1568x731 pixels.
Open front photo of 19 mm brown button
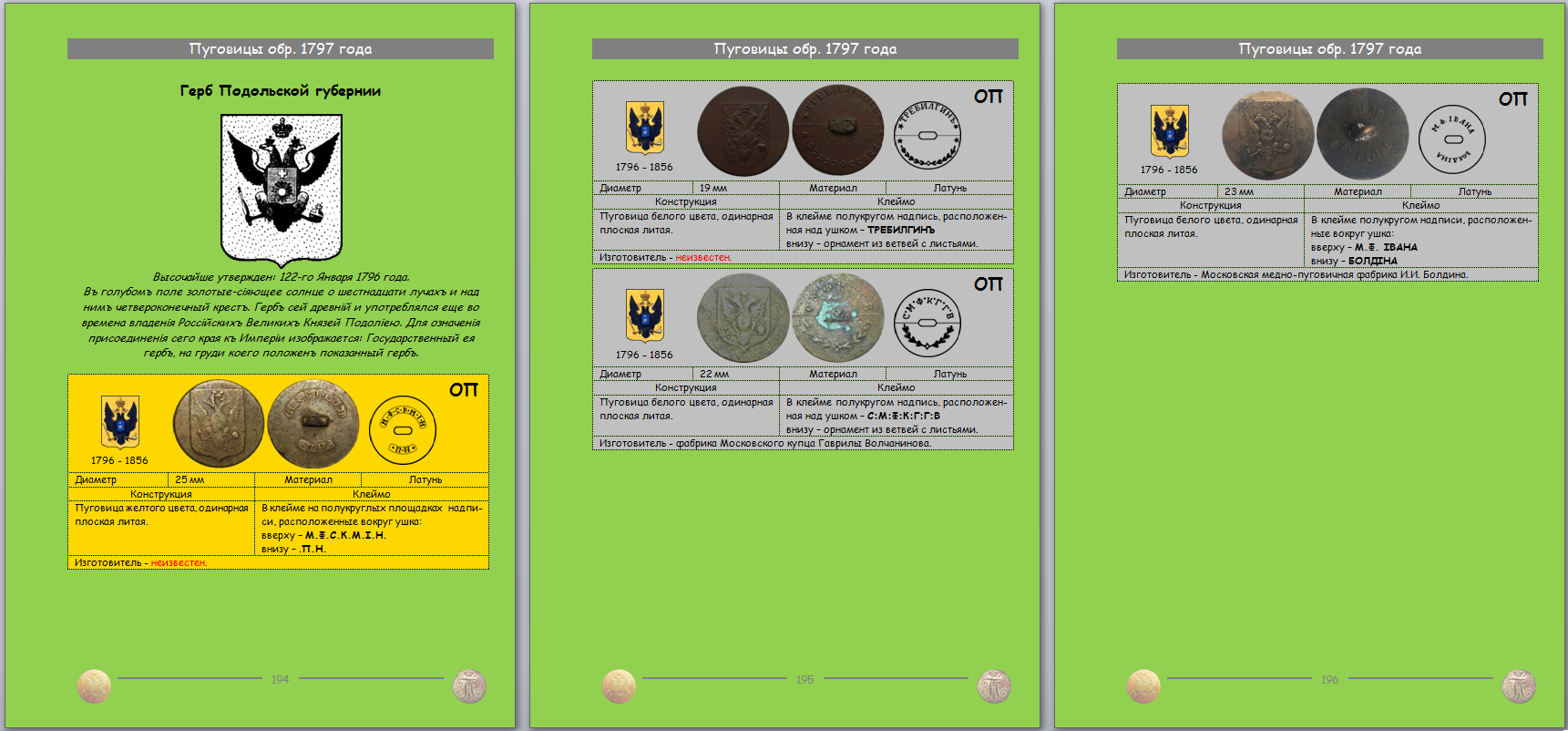click(743, 131)
